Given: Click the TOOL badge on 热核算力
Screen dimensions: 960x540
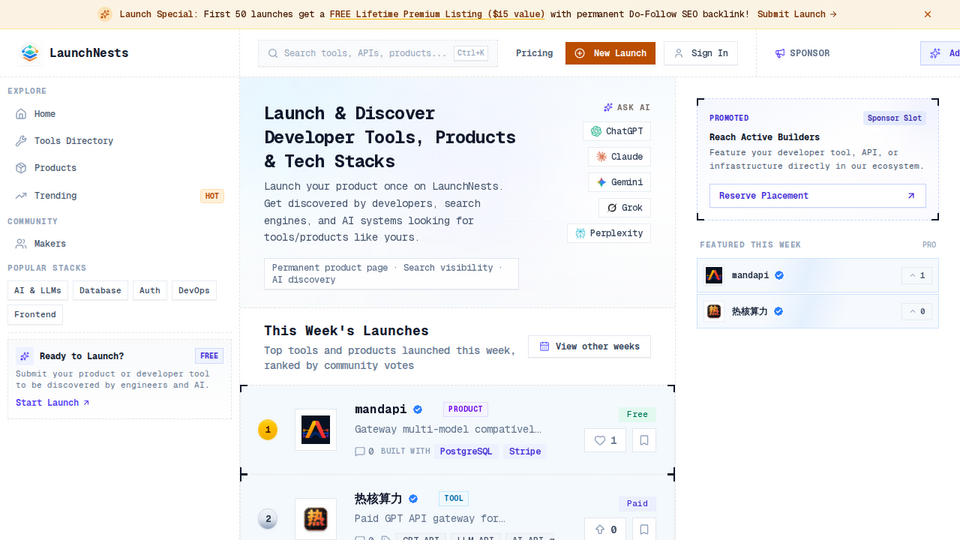Looking at the screenshot, I should click(454, 498).
